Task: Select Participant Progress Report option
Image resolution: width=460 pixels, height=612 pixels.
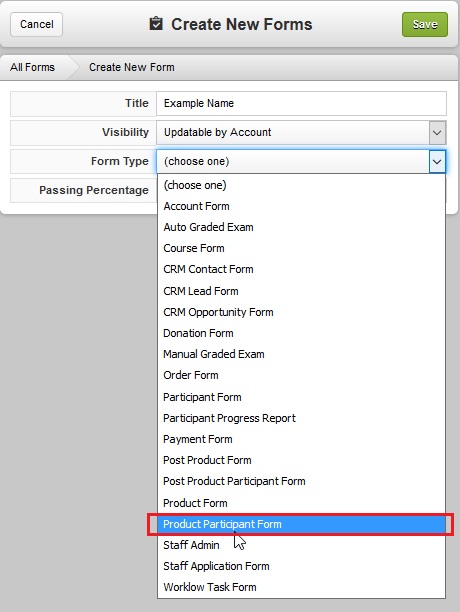Action: (x=301, y=418)
